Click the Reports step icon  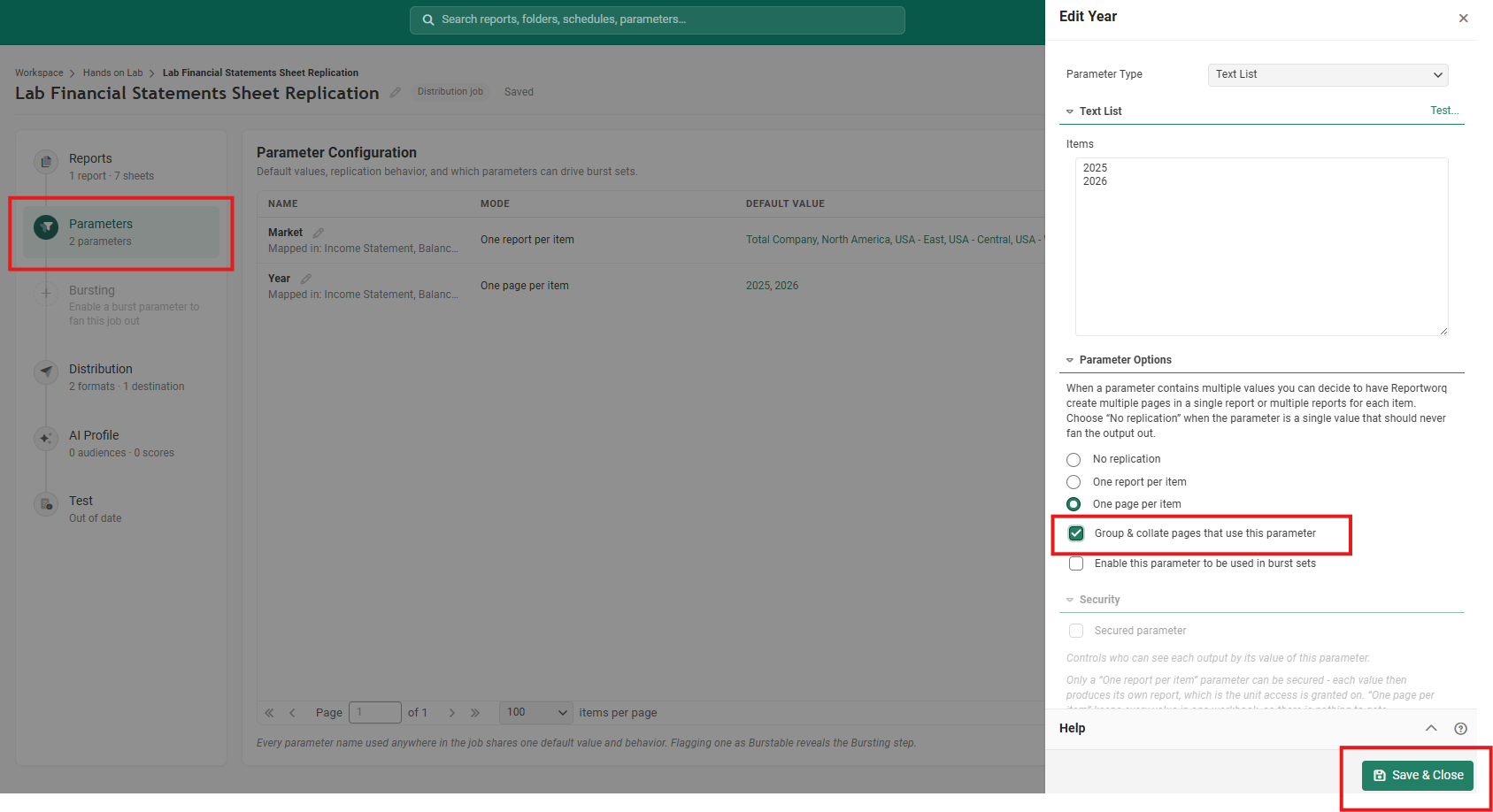(46, 162)
